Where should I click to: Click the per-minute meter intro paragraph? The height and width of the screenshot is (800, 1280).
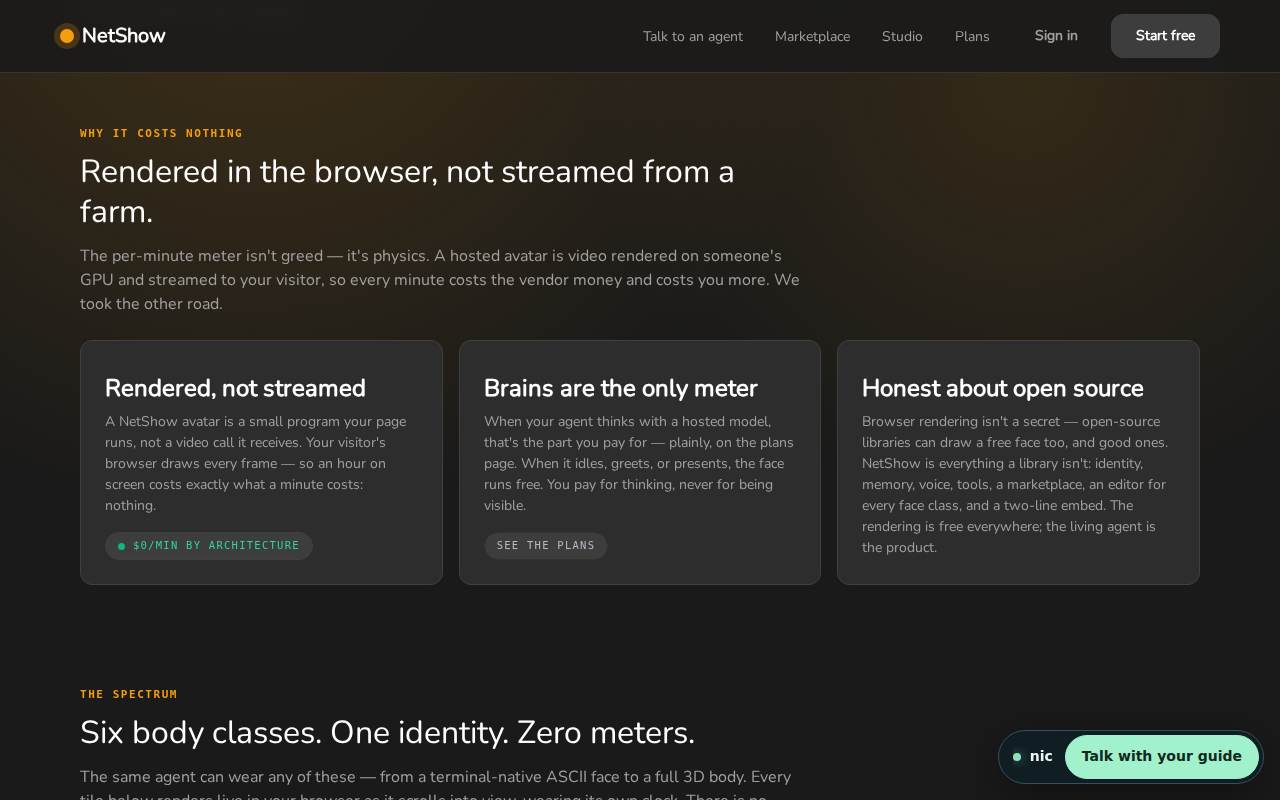[x=440, y=280]
